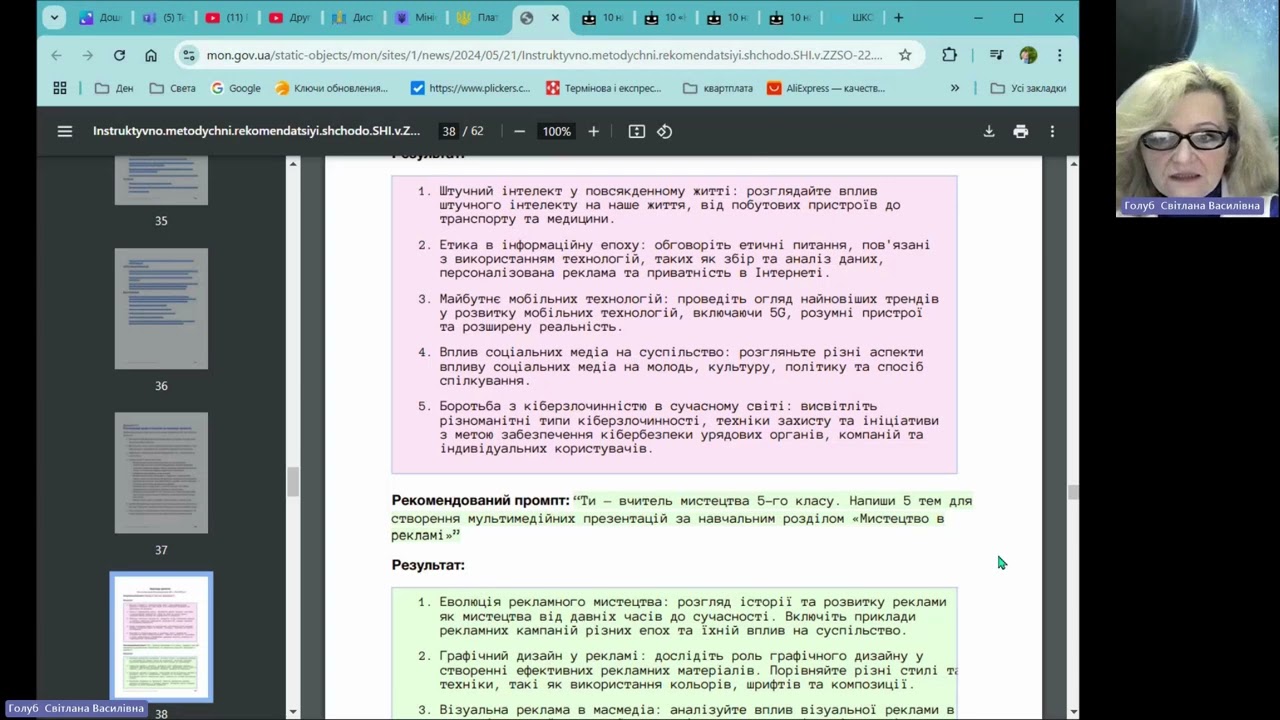Close the active PDF browser tab
Viewport: 1280px width, 720px height.
tap(555, 17)
